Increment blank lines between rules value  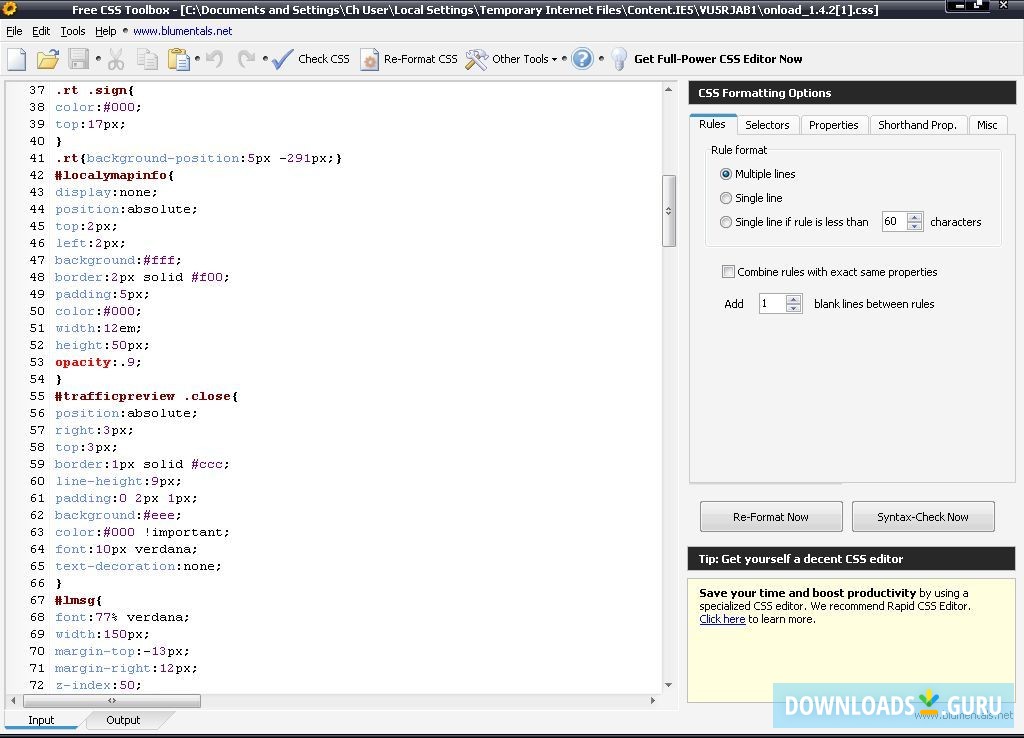793,299
